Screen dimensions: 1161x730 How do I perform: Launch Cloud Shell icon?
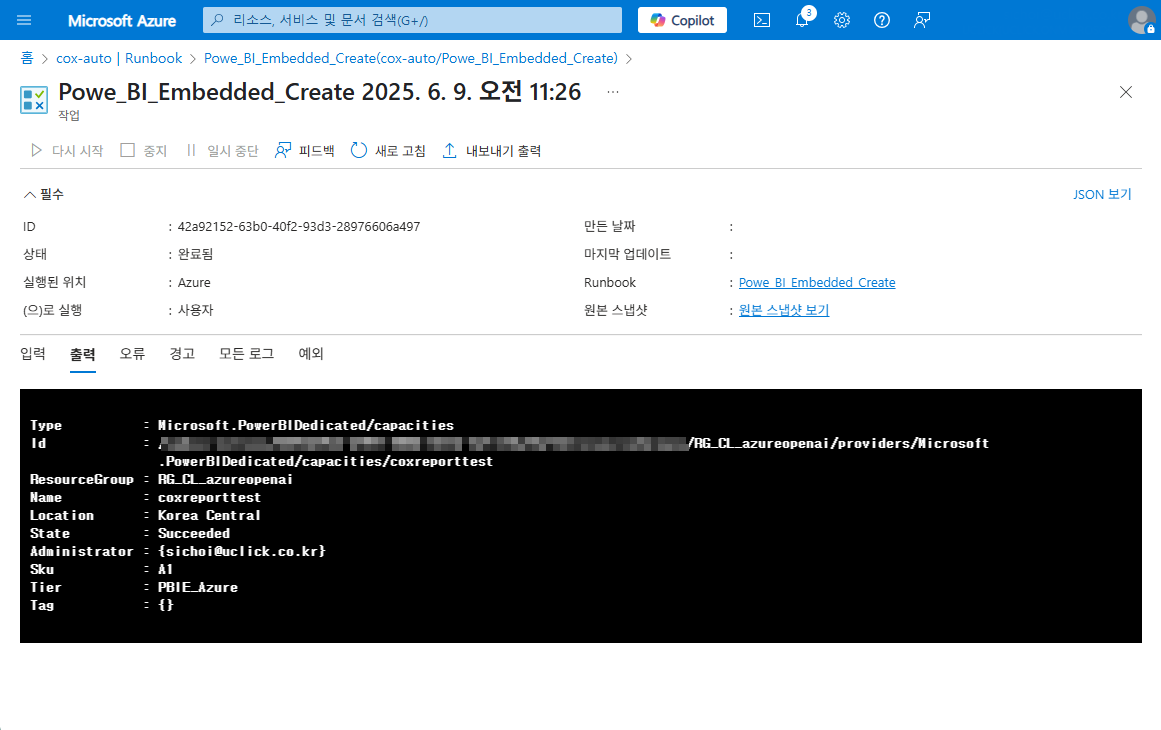(762, 20)
